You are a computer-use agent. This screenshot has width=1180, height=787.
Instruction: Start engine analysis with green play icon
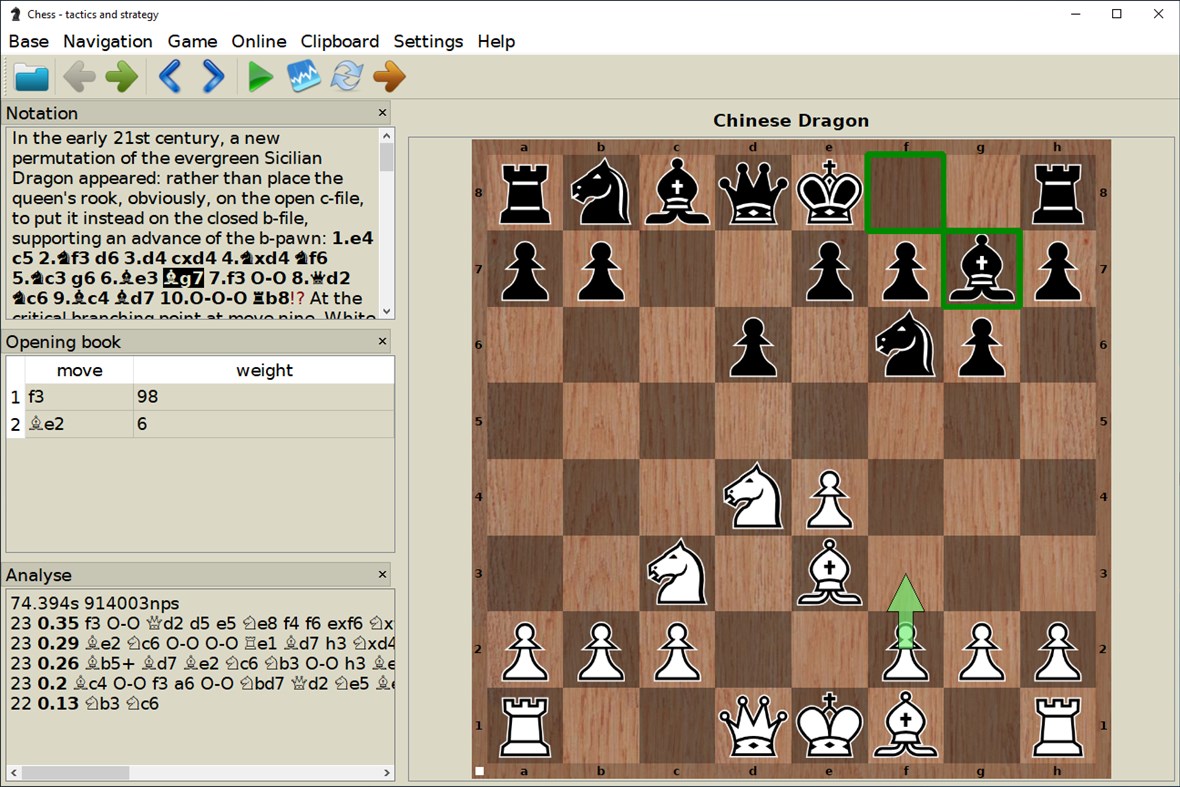point(259,76)
